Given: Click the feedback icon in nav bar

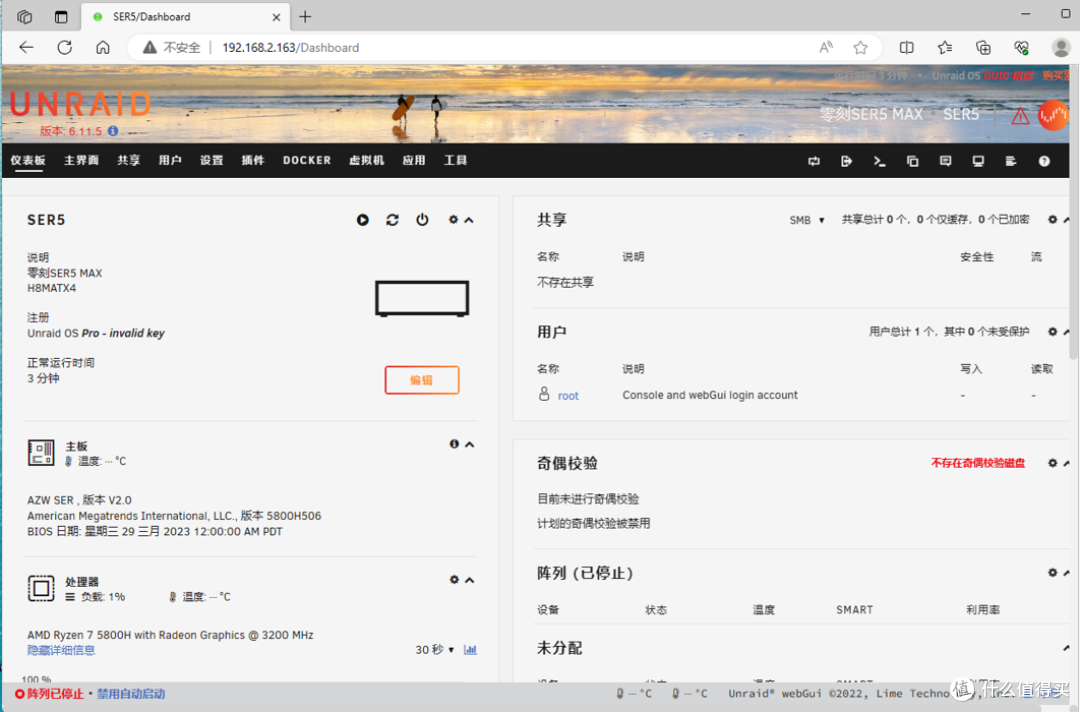Looking at the screenshot, I should pos(946,161).
